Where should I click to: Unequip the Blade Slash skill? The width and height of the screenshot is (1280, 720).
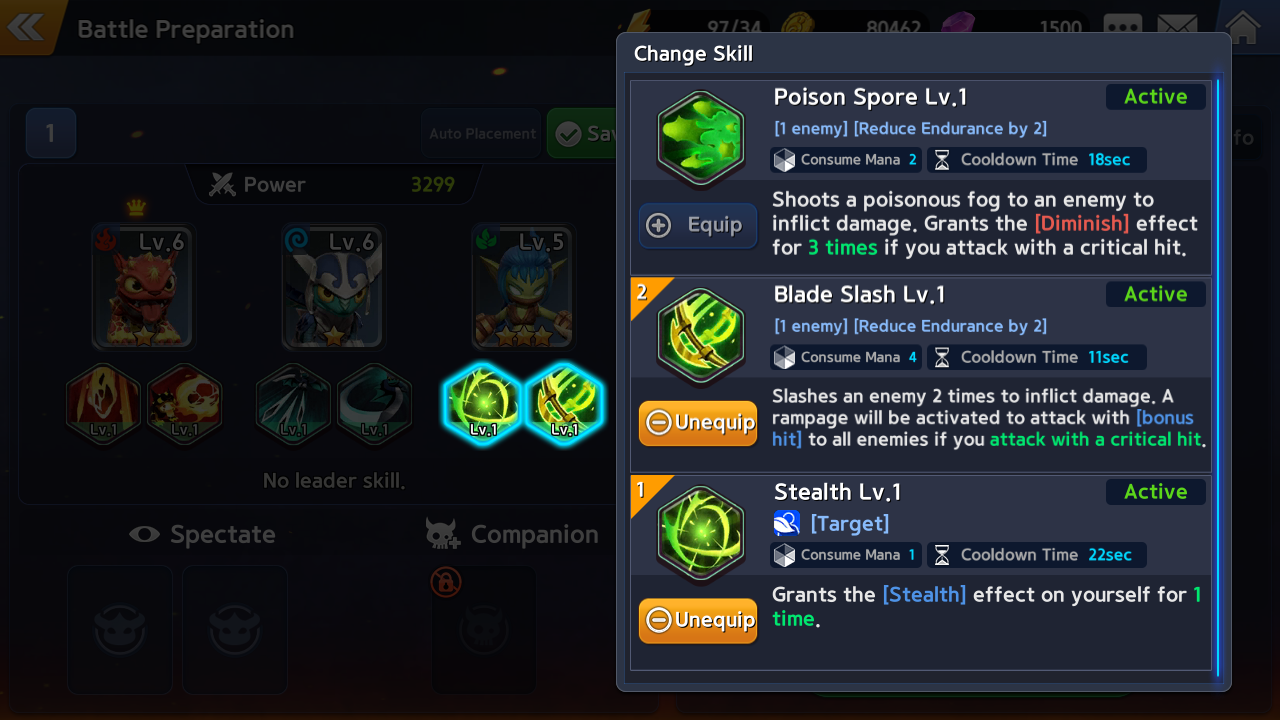pos(698,423)
